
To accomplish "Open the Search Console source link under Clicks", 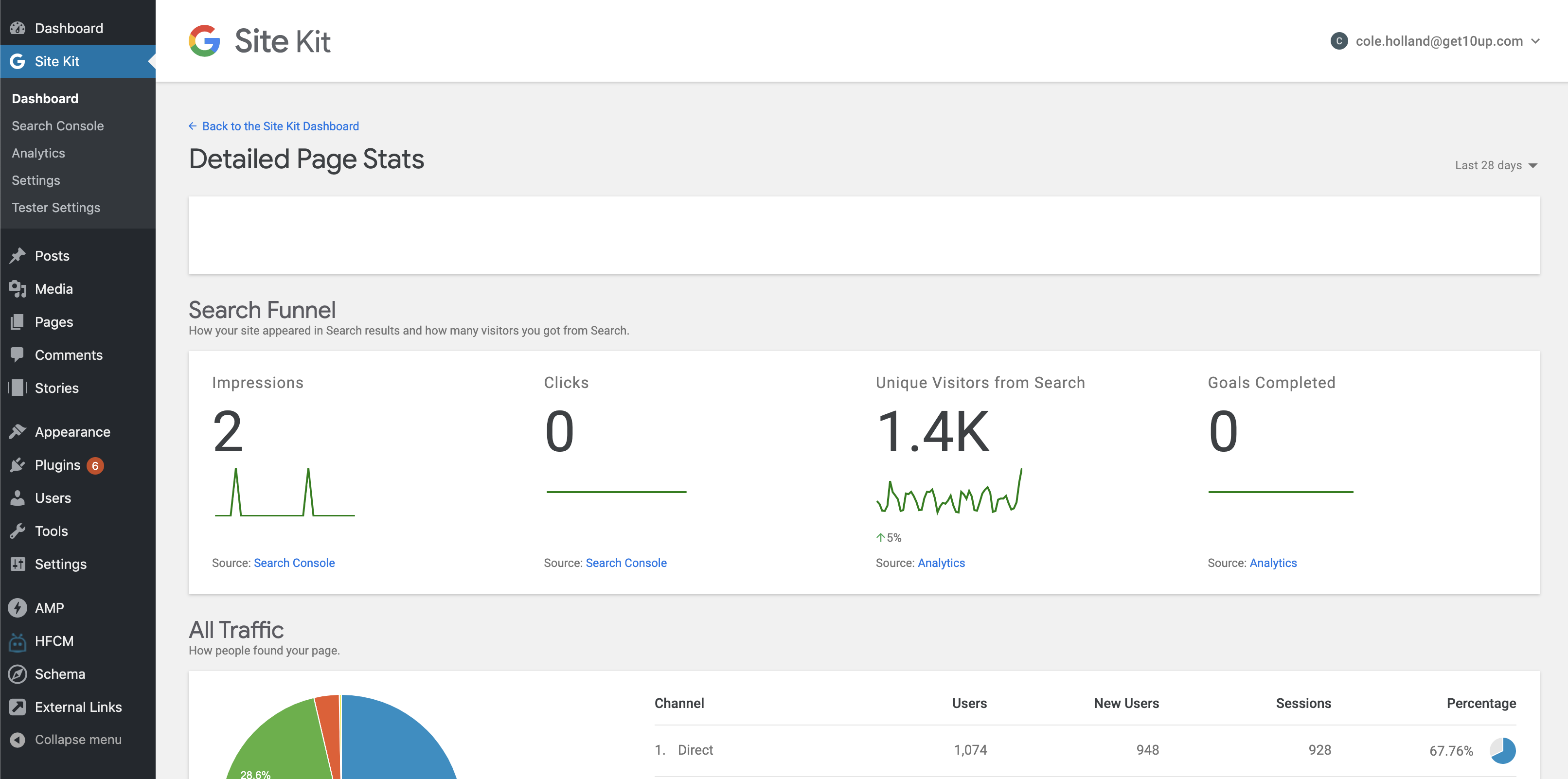I will tap(626, 563).
